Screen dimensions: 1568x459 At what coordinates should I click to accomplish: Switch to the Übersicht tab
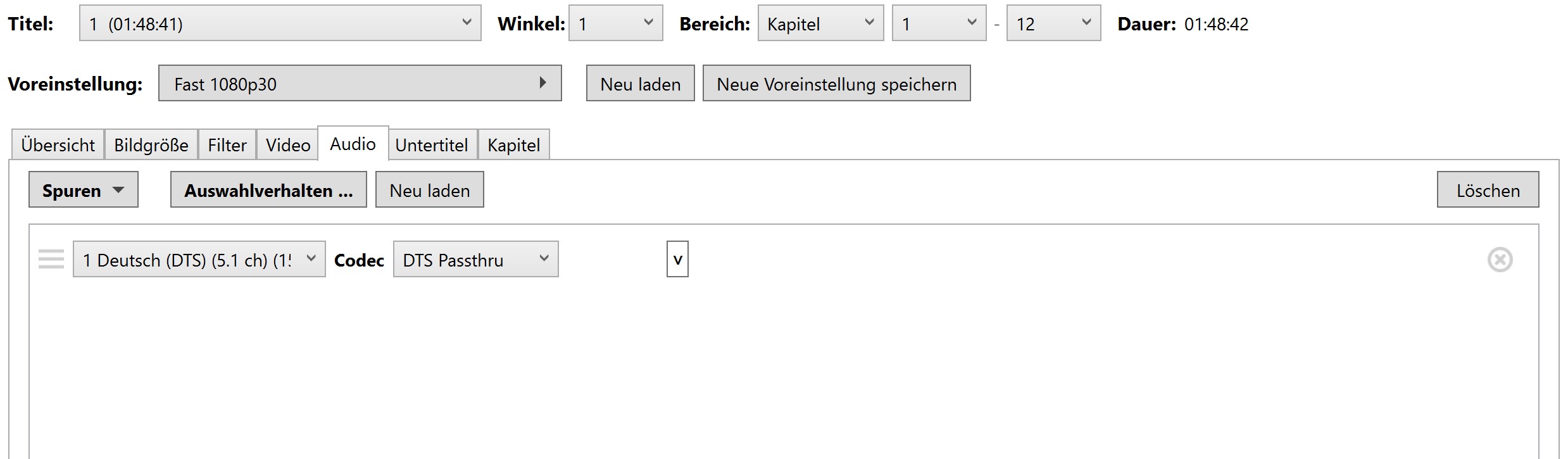point(58,145)
